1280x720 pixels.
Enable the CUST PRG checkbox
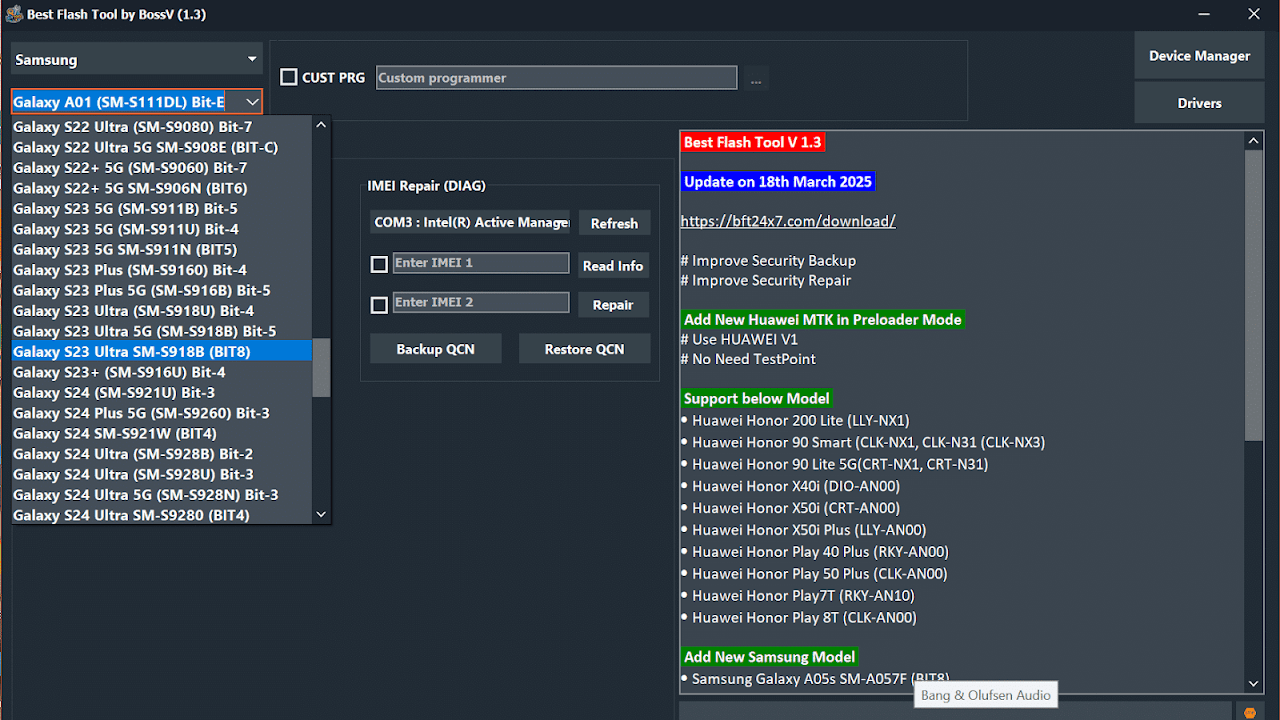[x=289, y=77]
